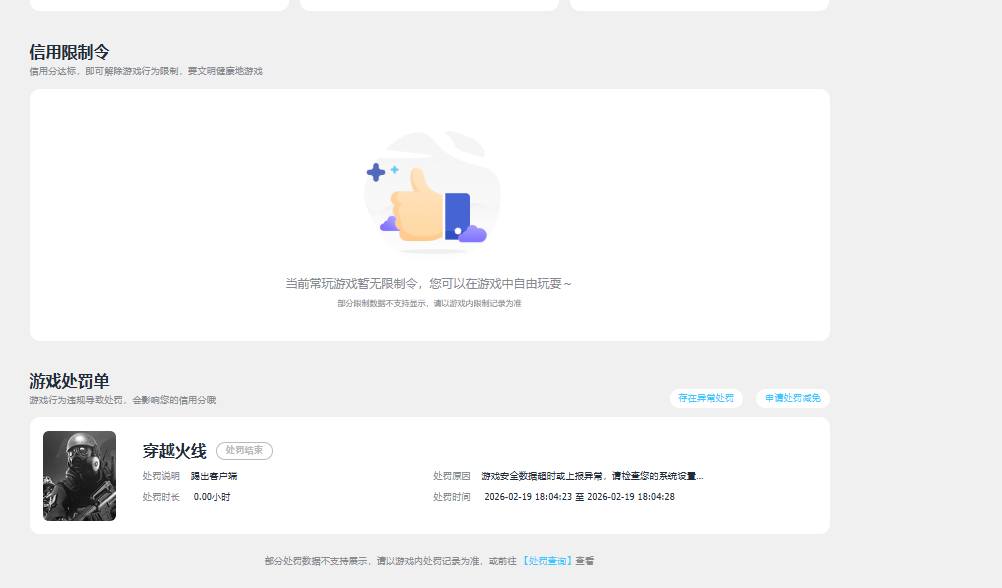The height and width of the screenshot is (588, 1002).
Task: Click the penalty time range 2026-02-19 18:04:23
Action: [x=580, y=497]
